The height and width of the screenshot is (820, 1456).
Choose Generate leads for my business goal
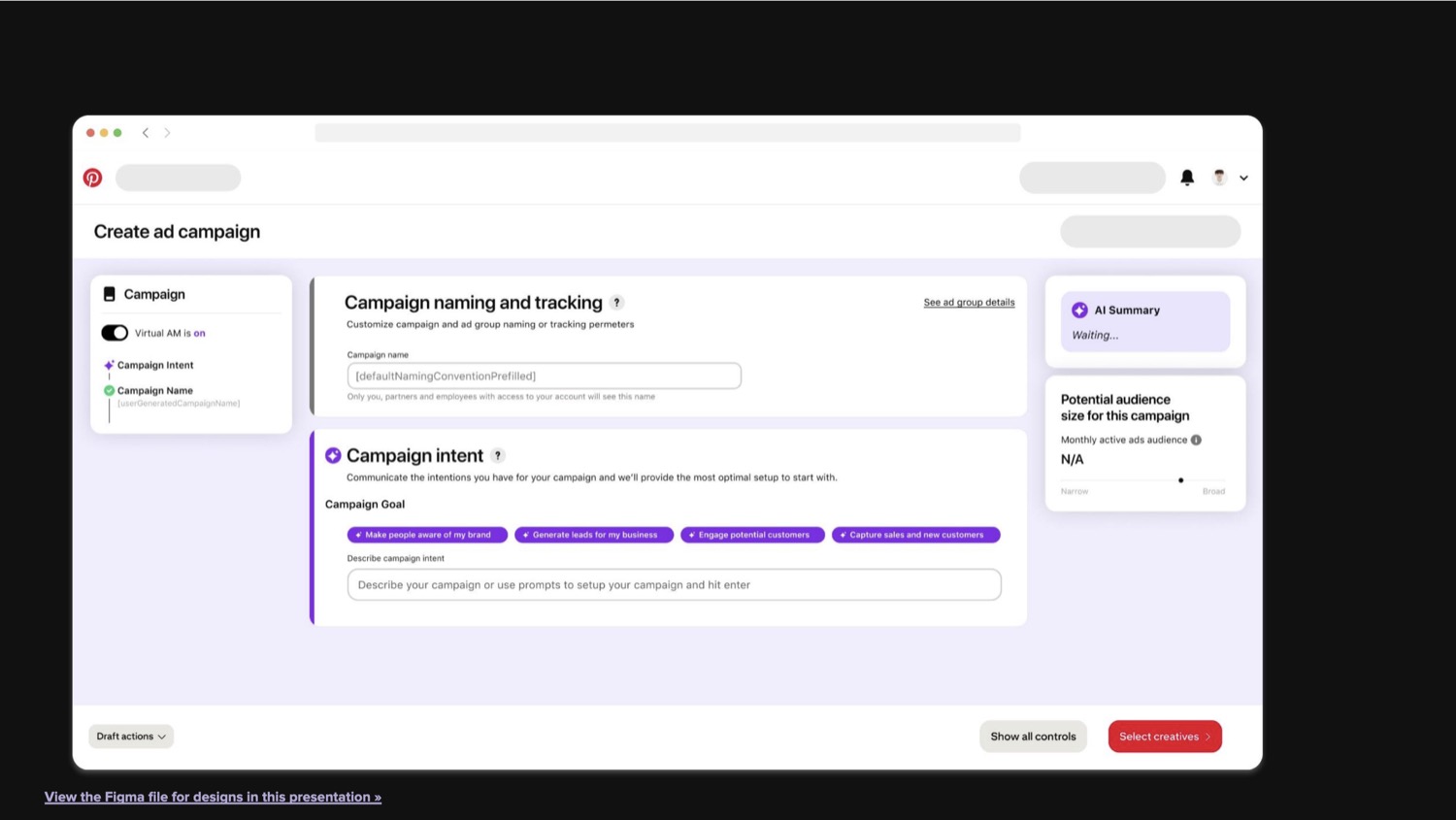pyautogui.click(x=594, y=535)
